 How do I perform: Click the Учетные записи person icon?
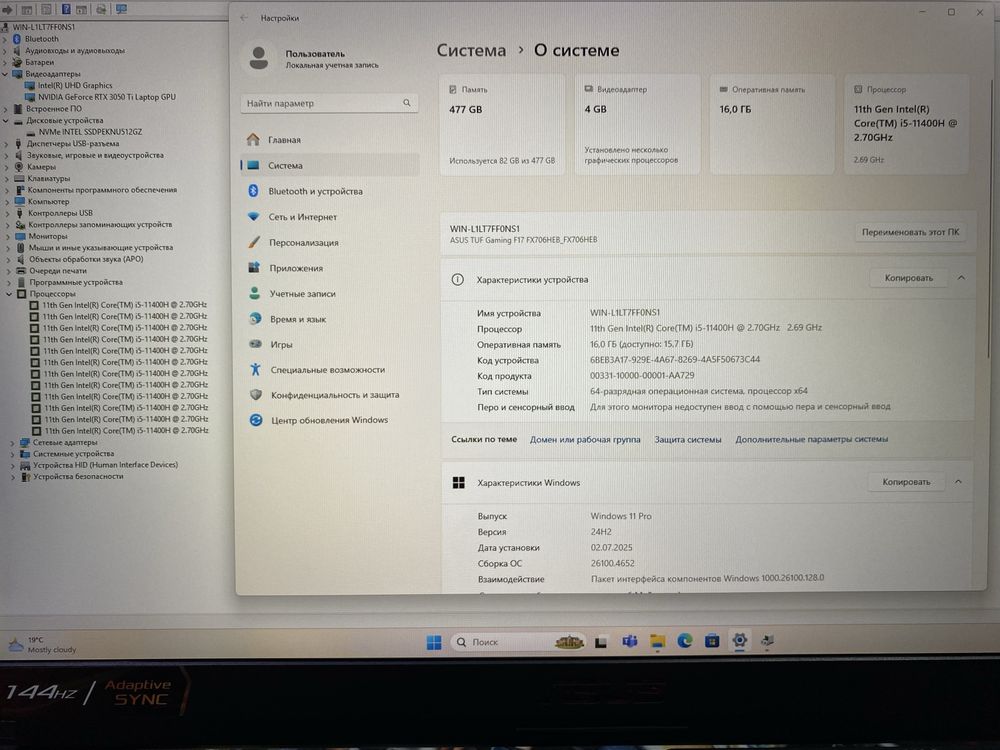point(254,293)
